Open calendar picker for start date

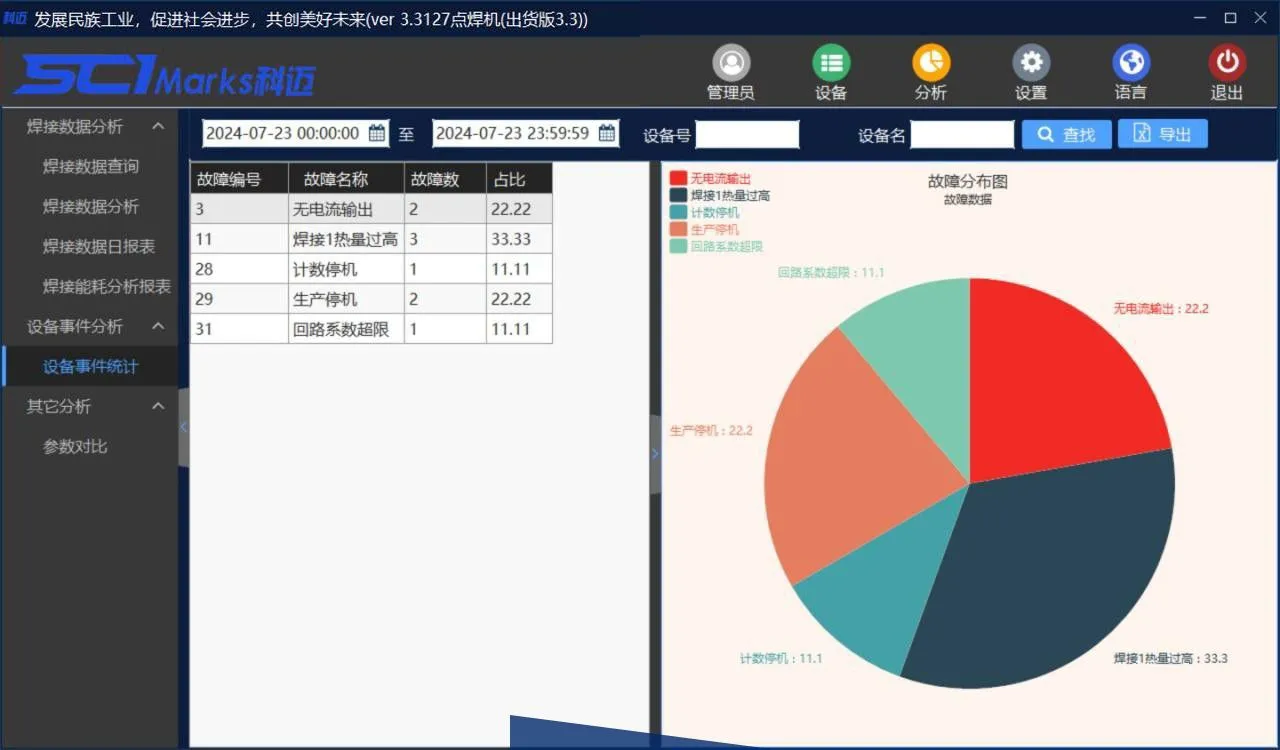coord(377,133)
